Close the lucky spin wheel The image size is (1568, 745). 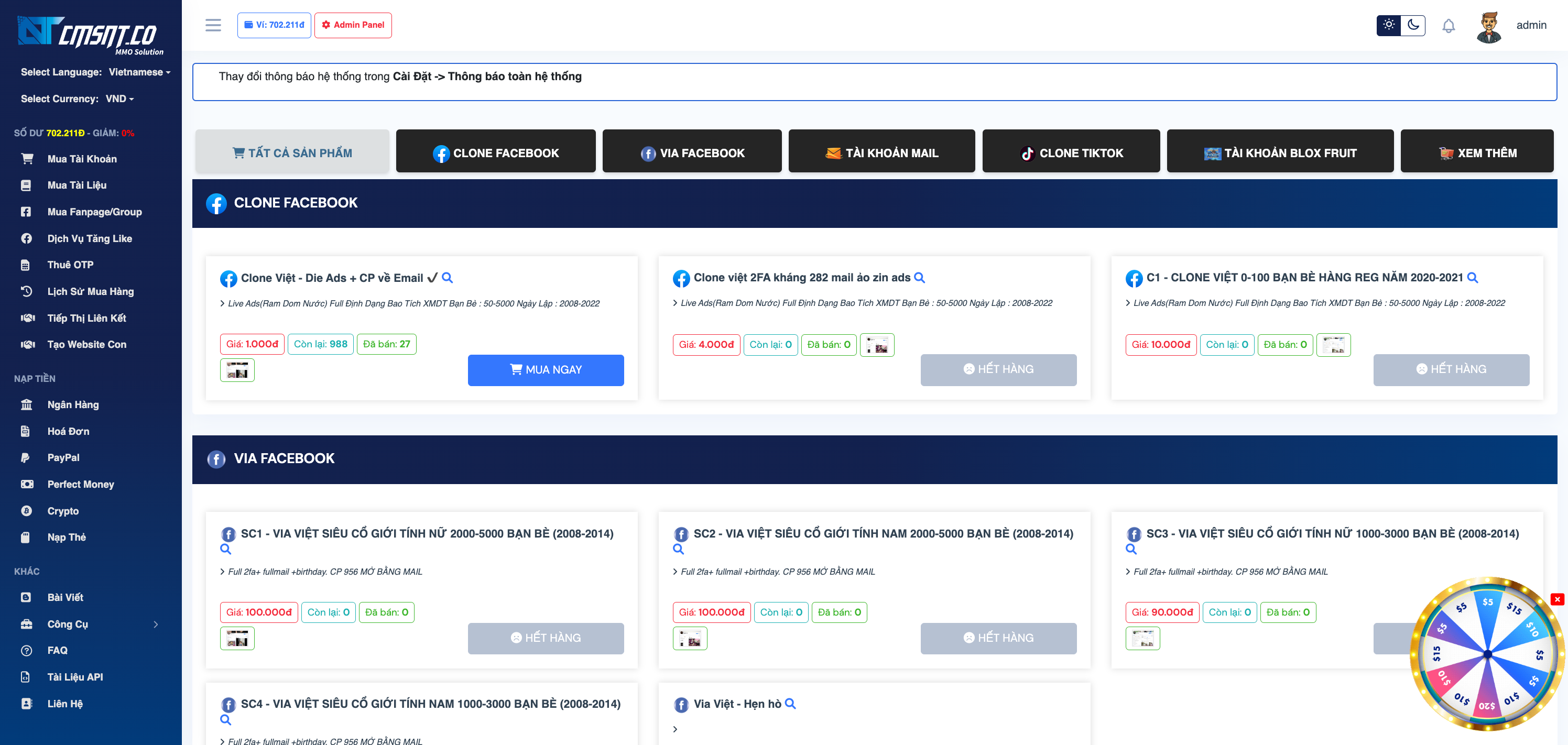click(x=1557, y=599)
